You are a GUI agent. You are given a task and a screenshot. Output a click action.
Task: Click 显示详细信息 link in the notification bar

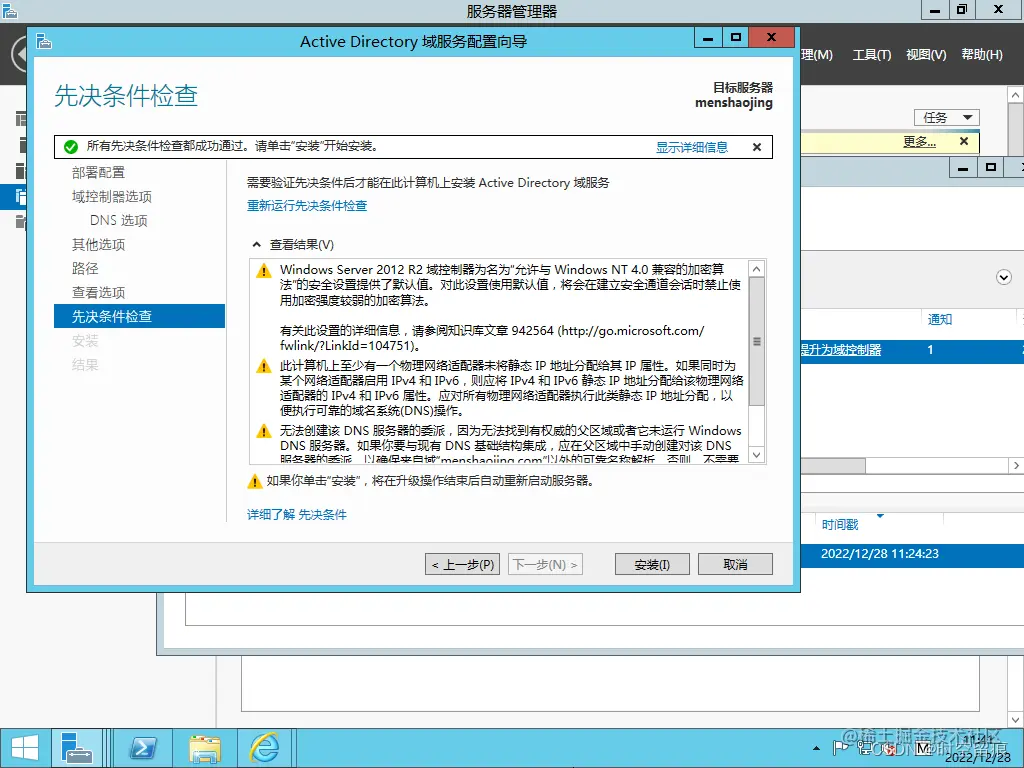(692, 147)
